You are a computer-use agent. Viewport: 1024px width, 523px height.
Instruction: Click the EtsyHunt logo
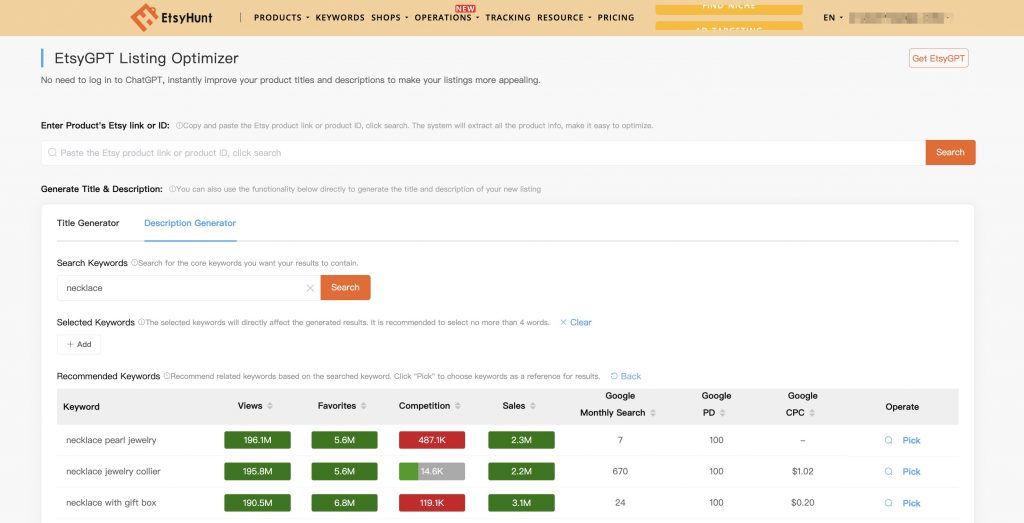point(172,17)
